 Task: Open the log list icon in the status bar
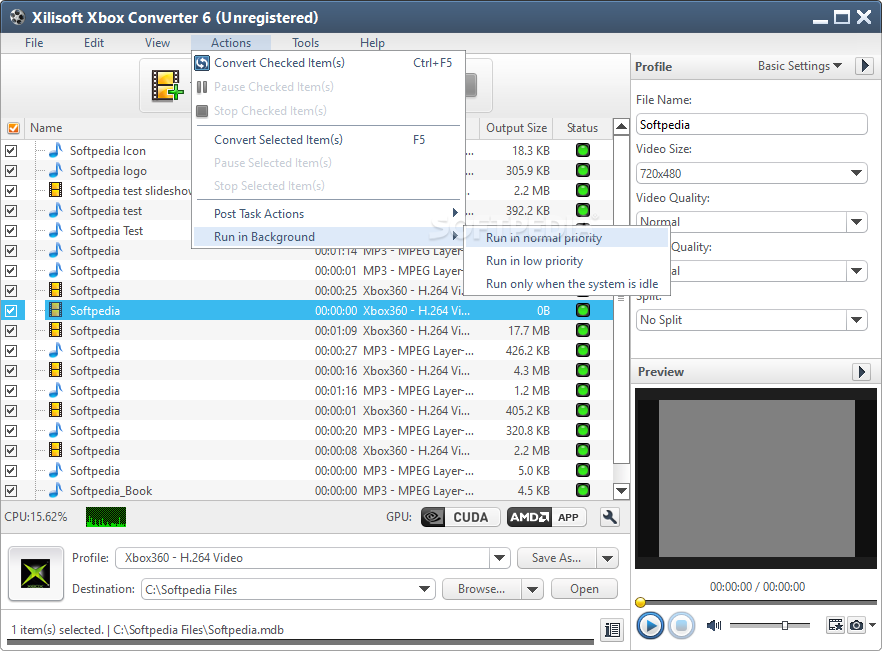pos(612,630)
